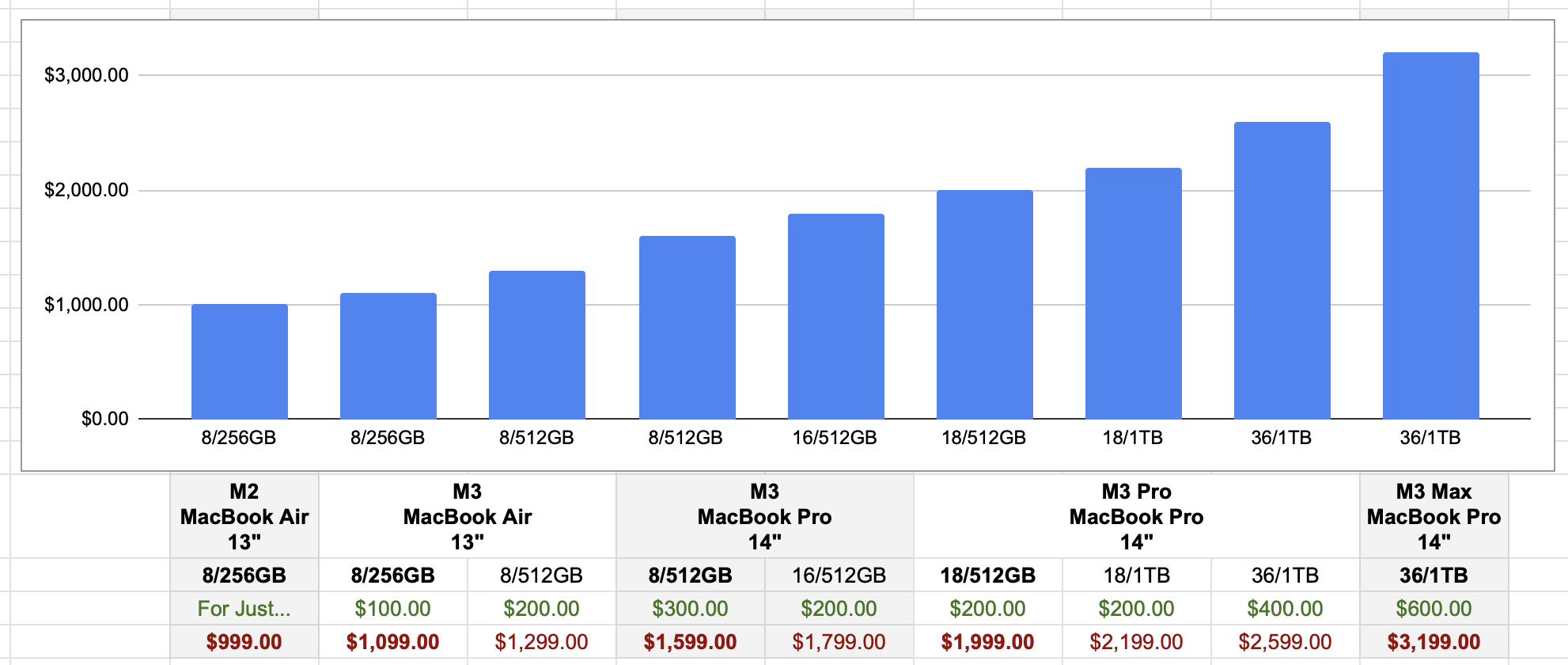1568x665 pixels.
Task: Click the $0.00 axis label
Action: point(105,419)
